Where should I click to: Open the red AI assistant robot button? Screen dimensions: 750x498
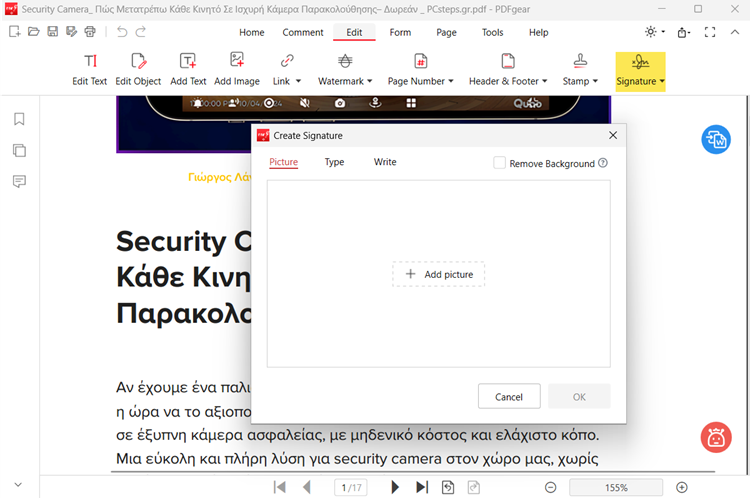point(716,437)
